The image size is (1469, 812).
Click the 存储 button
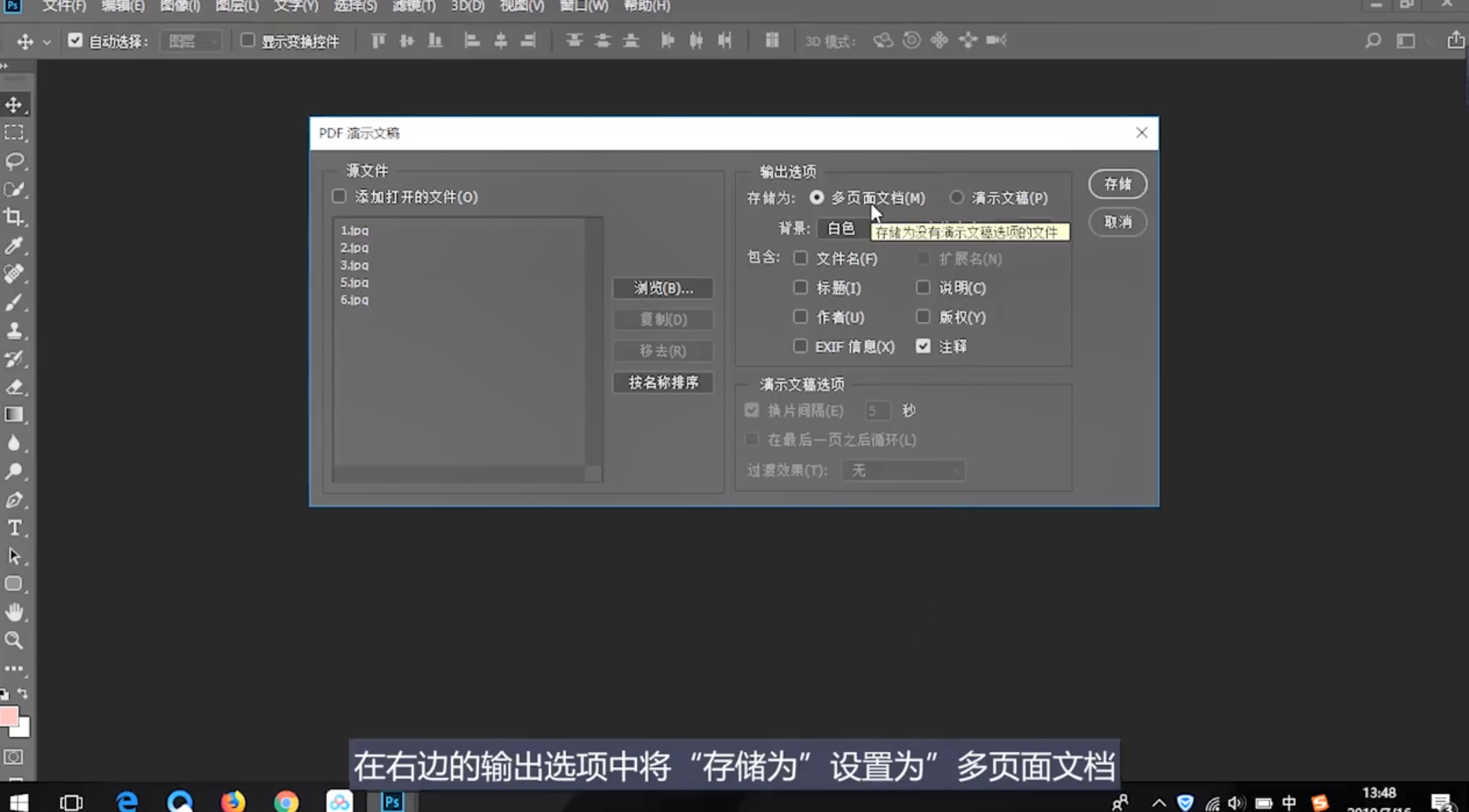(1118, 184)
